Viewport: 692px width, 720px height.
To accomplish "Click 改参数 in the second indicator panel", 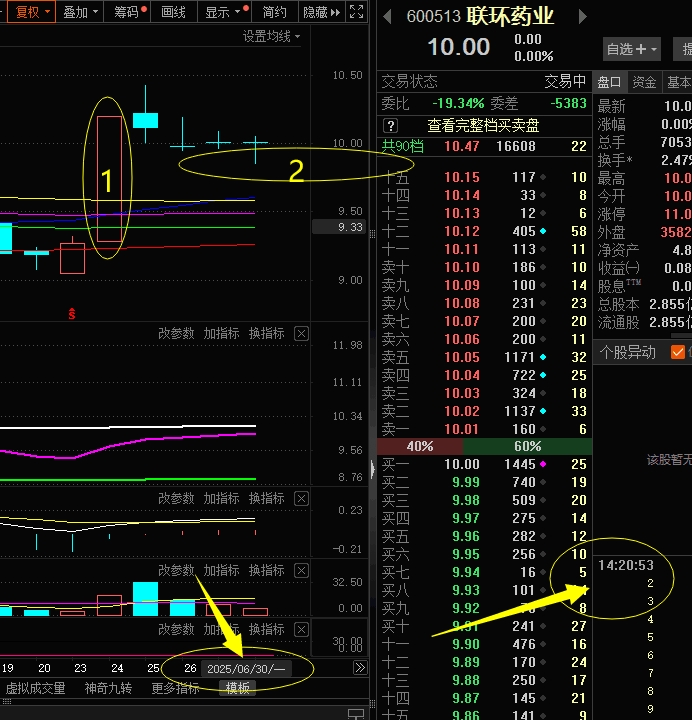I will coord(176,498).
